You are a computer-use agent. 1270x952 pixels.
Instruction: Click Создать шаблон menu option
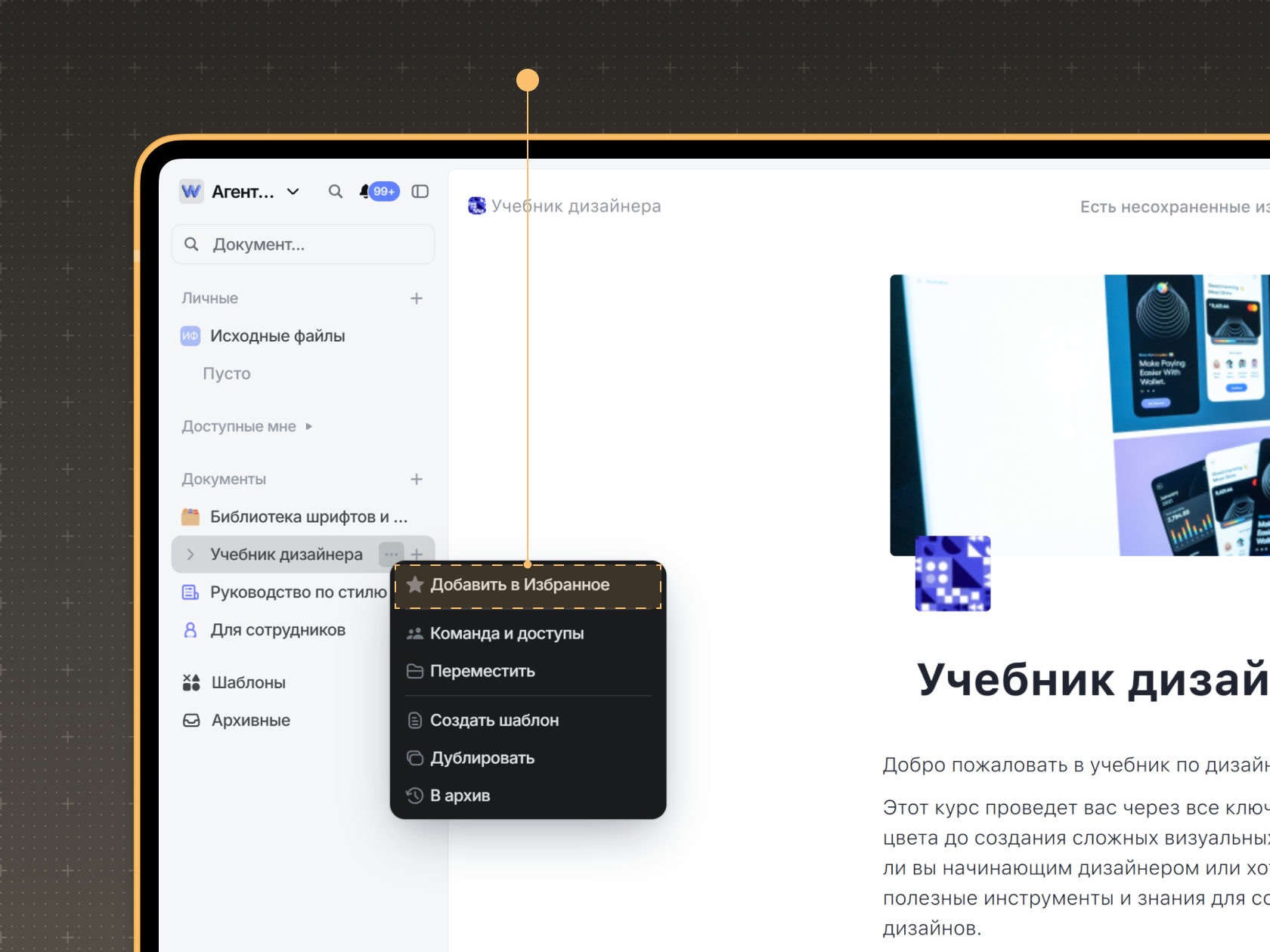494,721
